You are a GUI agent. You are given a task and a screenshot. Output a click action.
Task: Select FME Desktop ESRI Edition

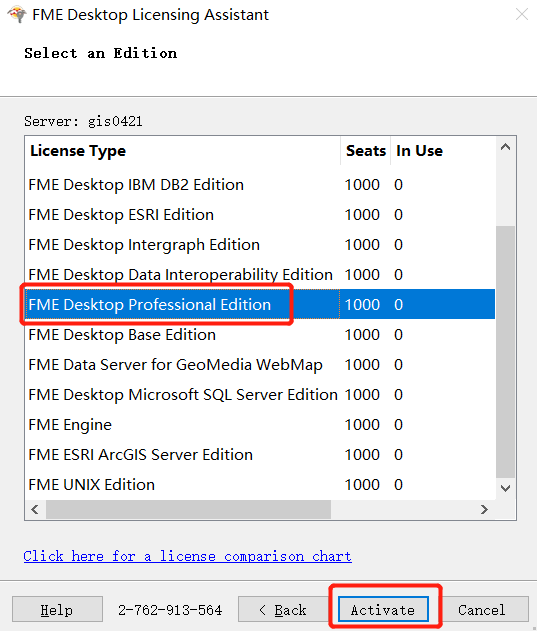click(x=260, y=214)
